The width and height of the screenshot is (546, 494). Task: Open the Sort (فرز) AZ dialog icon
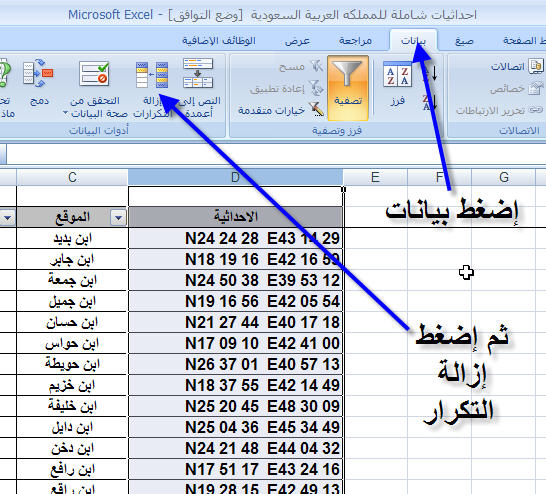397,74
